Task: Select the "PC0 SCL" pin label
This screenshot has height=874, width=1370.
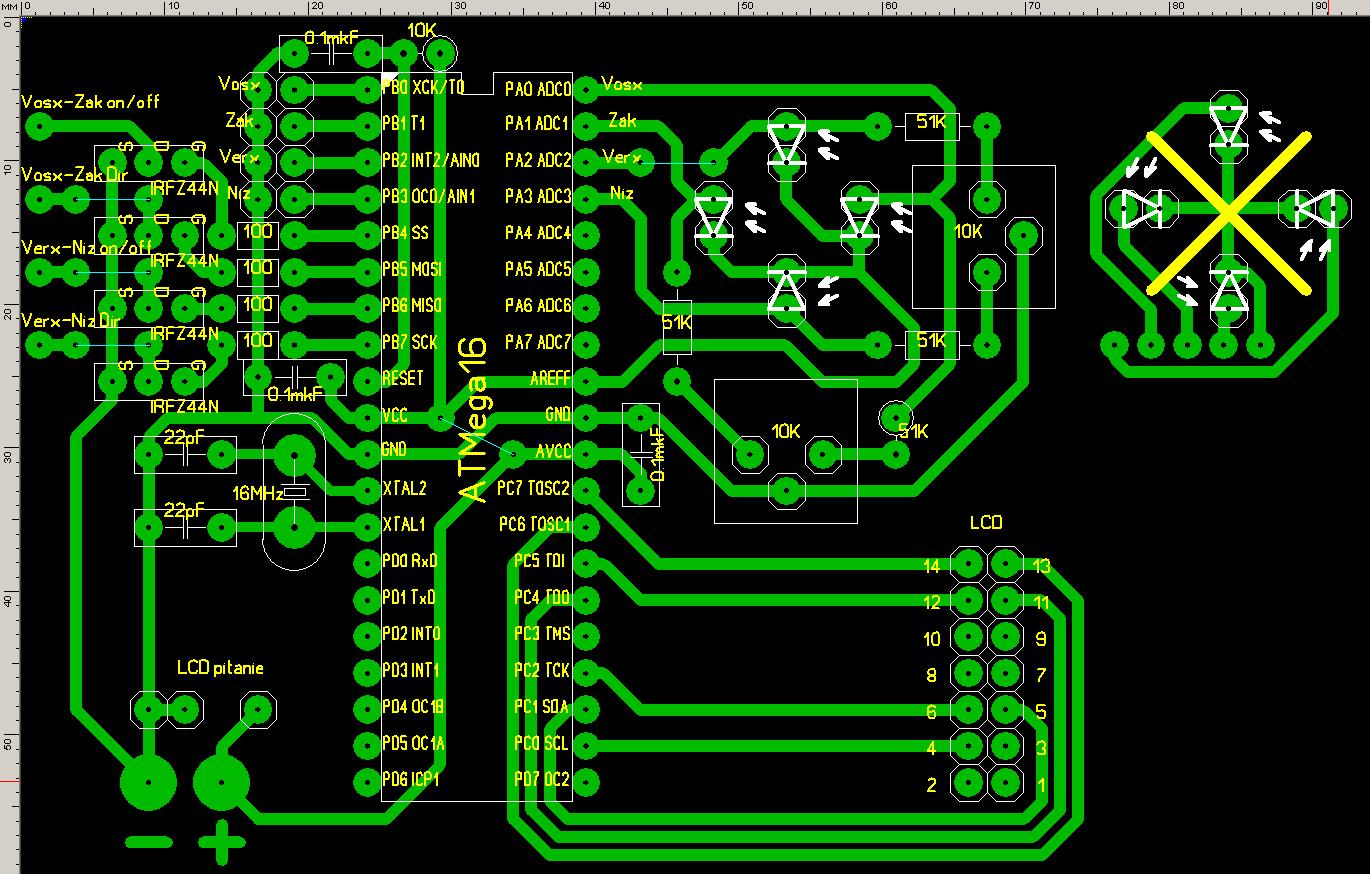Action: pyautogui.click(x=541, y=743)
